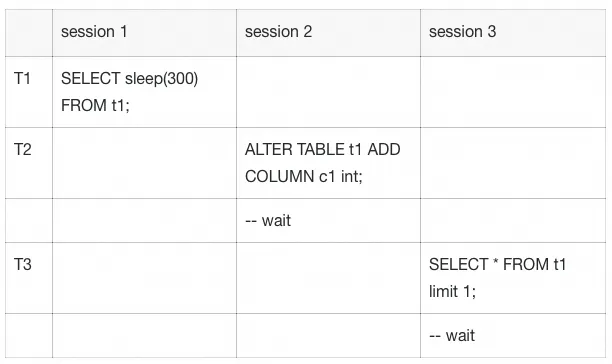
Task: Click empty session 1 cell in T2 row
Action: (144, 163)
